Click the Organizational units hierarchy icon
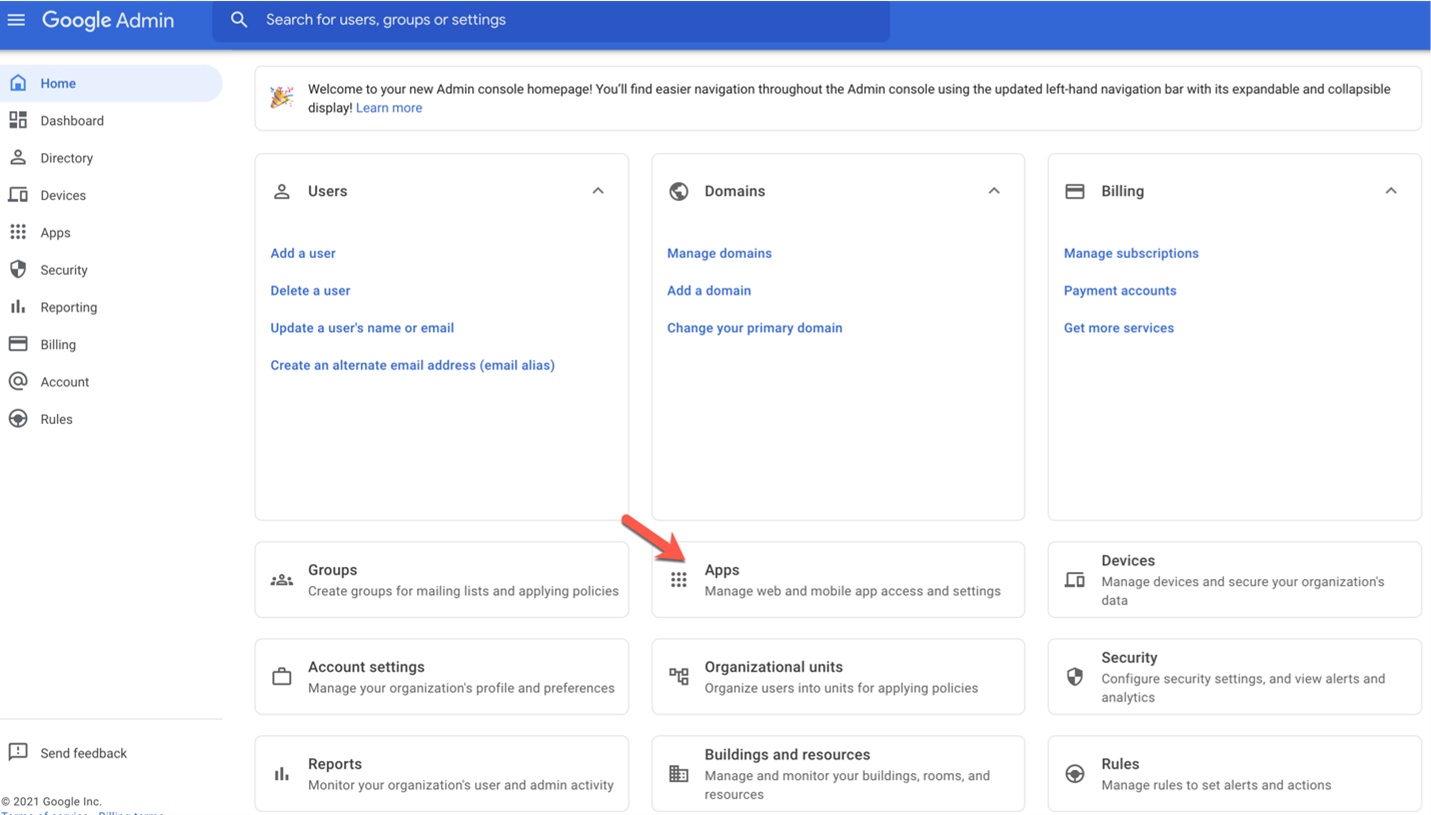Image resolution: width=1431 pixels, height=815 pixels. coord(679,677)
